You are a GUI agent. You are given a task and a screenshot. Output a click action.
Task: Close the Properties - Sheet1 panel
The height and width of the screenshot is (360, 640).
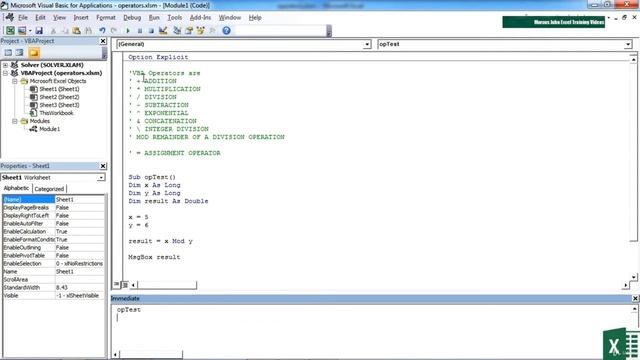tap(103, 166)
